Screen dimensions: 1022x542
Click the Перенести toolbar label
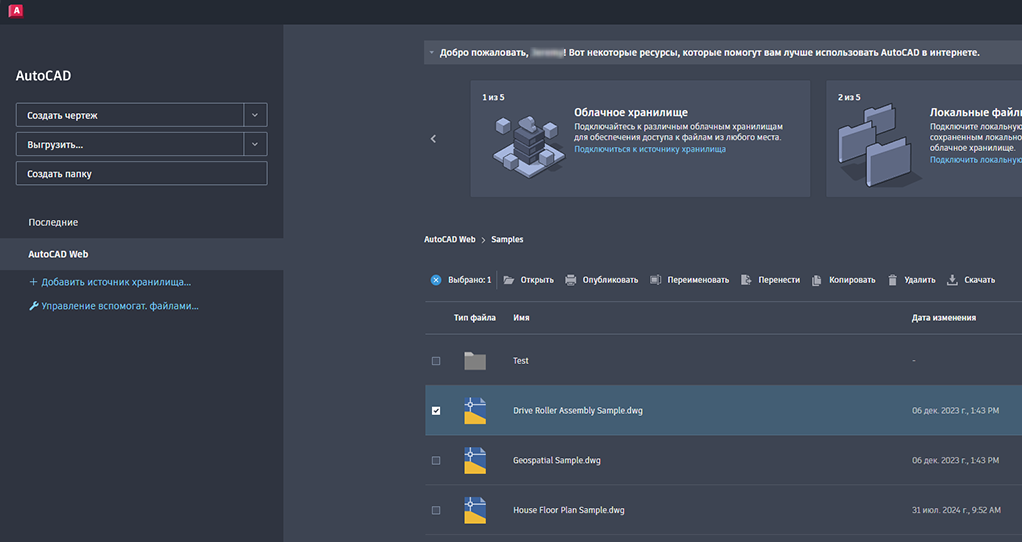point(779,280)
